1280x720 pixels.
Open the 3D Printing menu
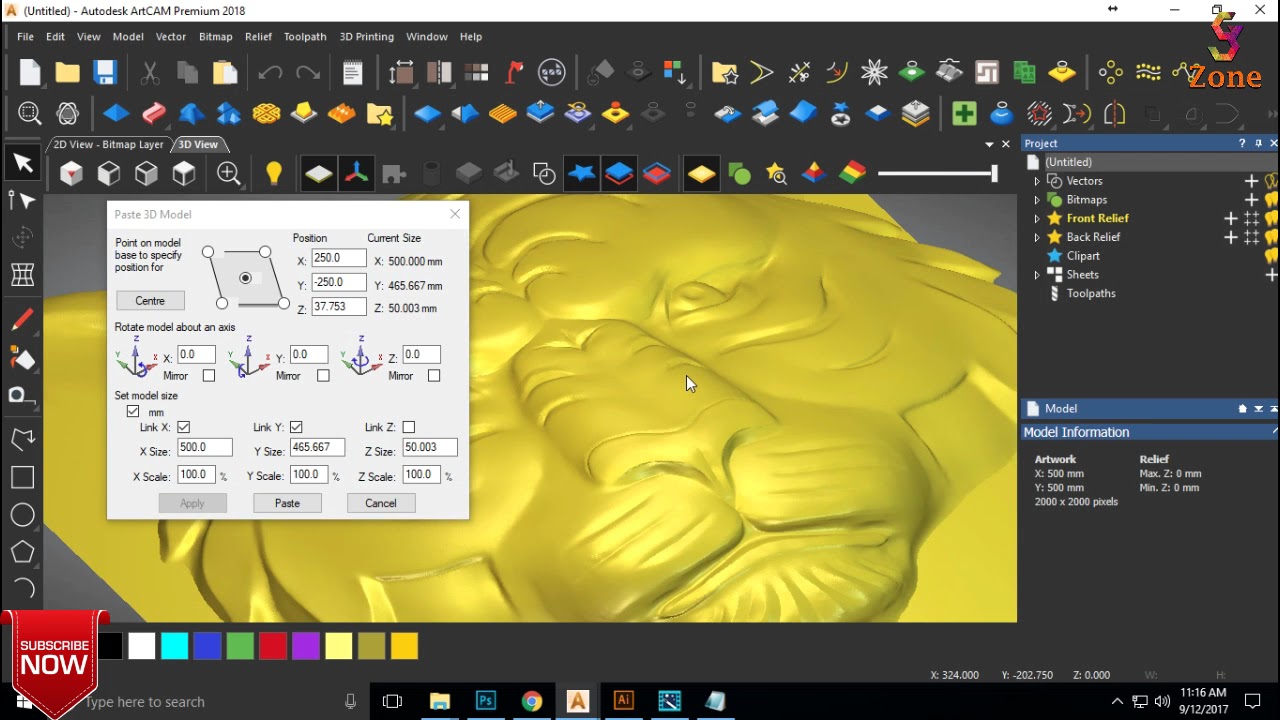click(367, 36)
